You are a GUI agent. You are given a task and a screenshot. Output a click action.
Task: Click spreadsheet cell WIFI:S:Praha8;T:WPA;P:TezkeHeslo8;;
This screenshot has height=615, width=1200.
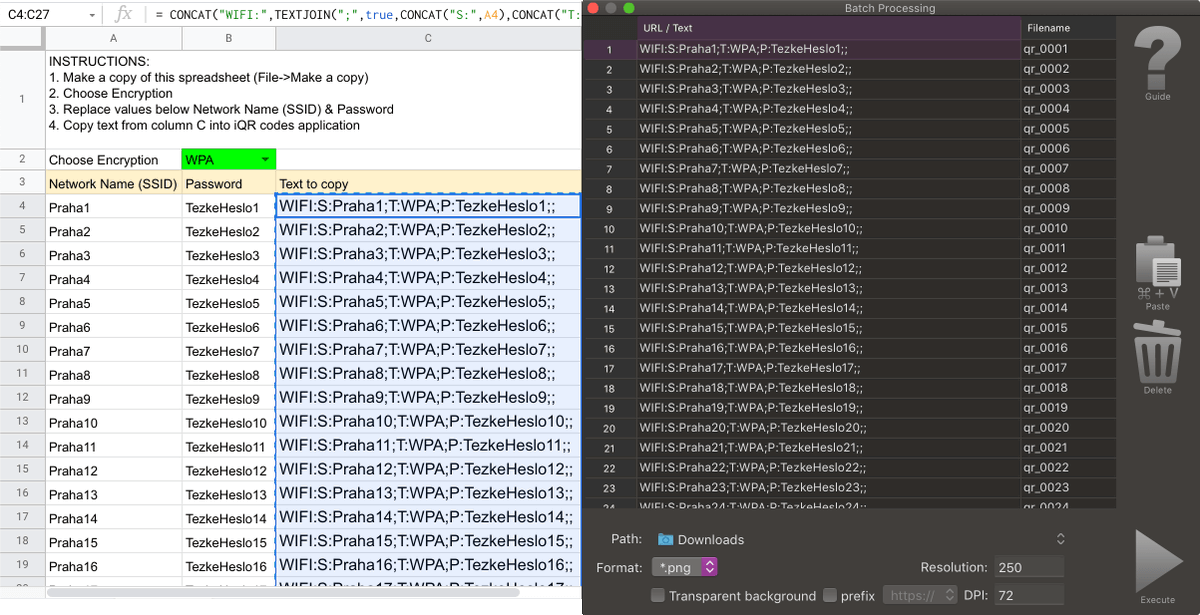[428, 374]
